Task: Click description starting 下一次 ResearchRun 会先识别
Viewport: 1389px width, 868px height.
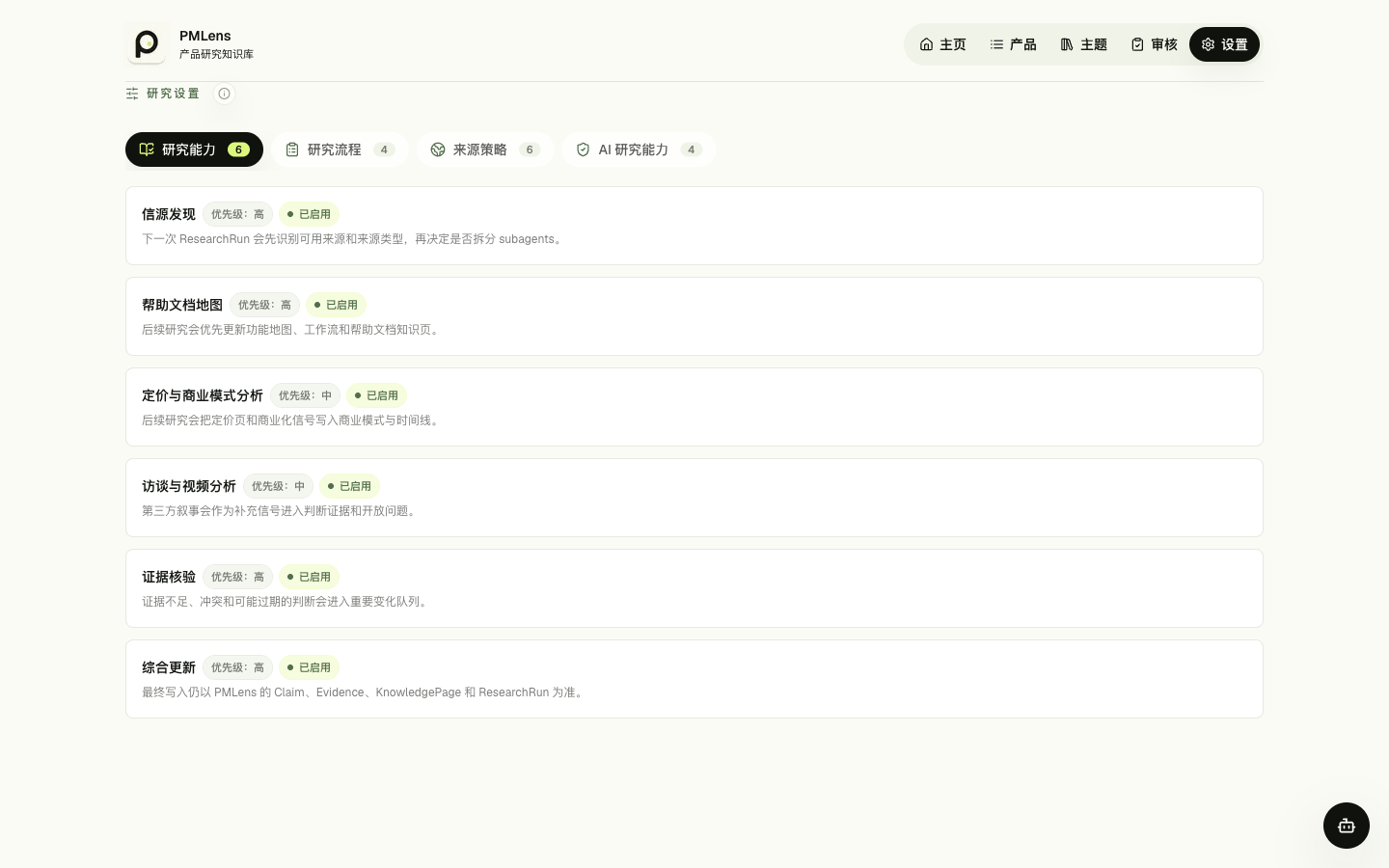Action: coord(354,239)
